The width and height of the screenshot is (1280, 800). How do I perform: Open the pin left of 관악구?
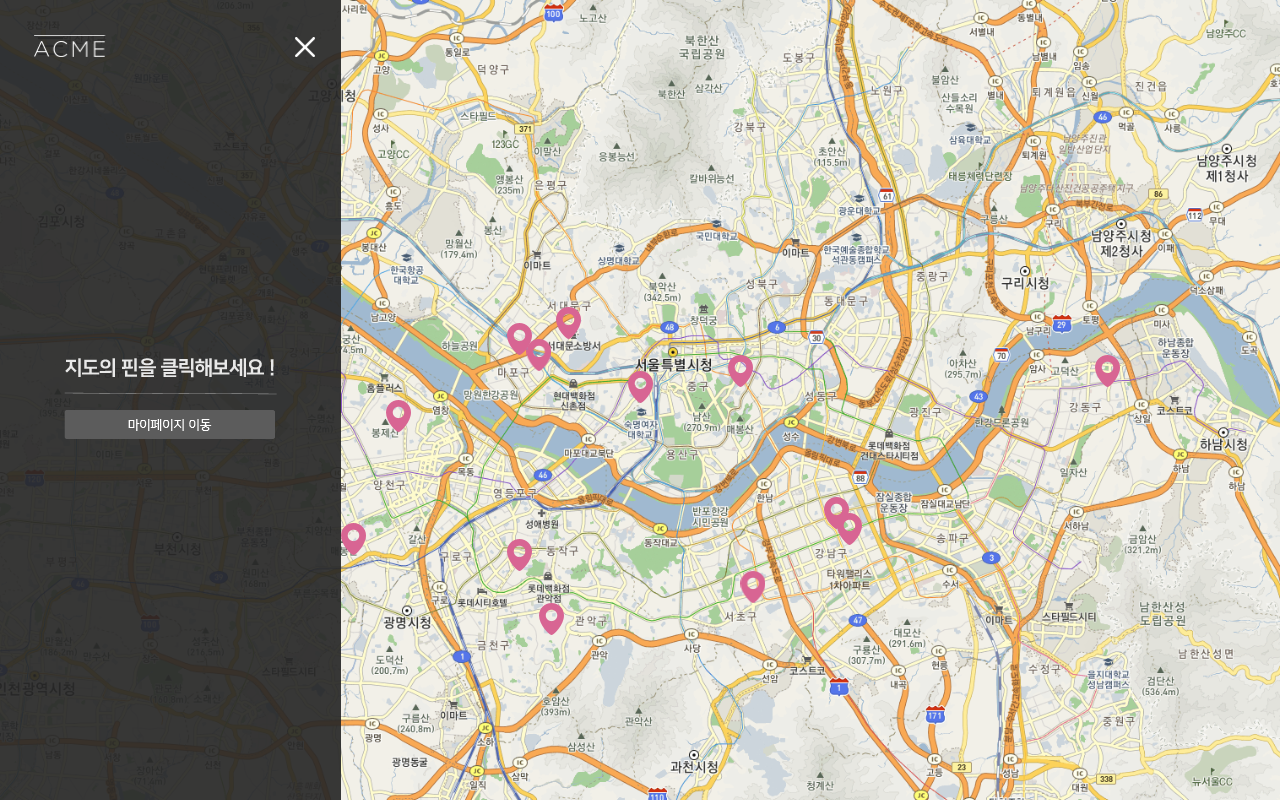click(x=551, y=619)
